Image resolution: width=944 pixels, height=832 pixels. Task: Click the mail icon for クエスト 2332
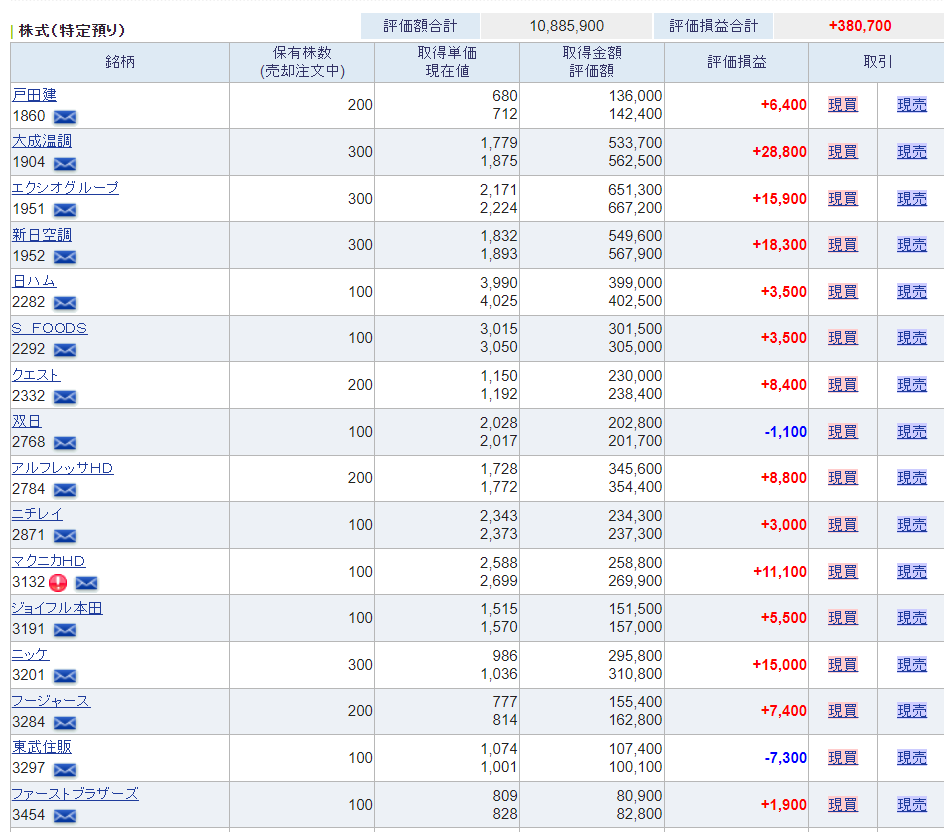click(65, 397)
